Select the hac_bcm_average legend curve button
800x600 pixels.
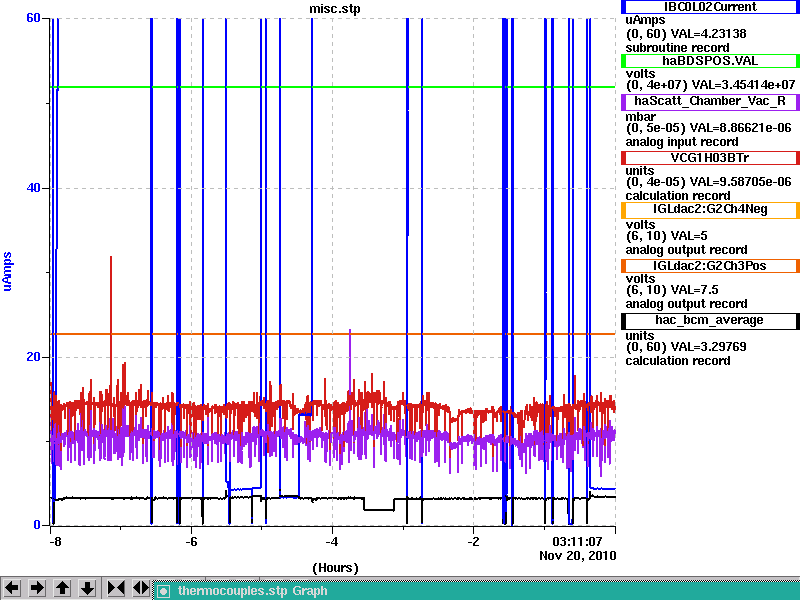[x=710, y=320]
